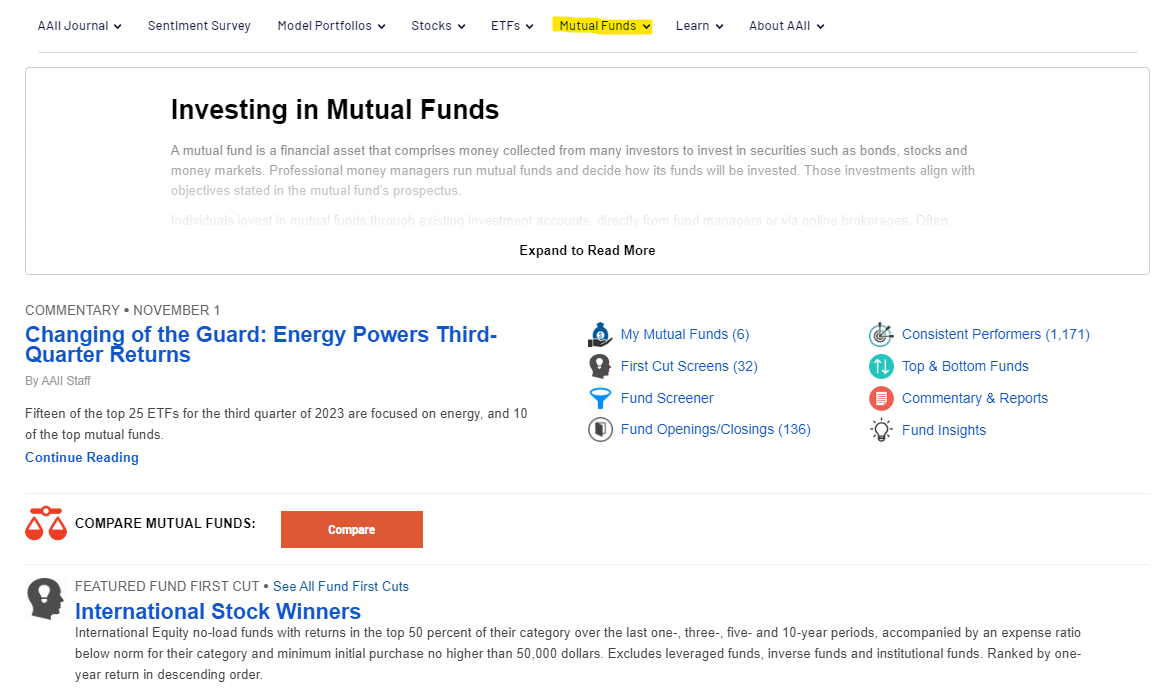Viewport: 1155px width, 693px height.
Task: Expand to Read More of the intro
Action: click(587, 250)
